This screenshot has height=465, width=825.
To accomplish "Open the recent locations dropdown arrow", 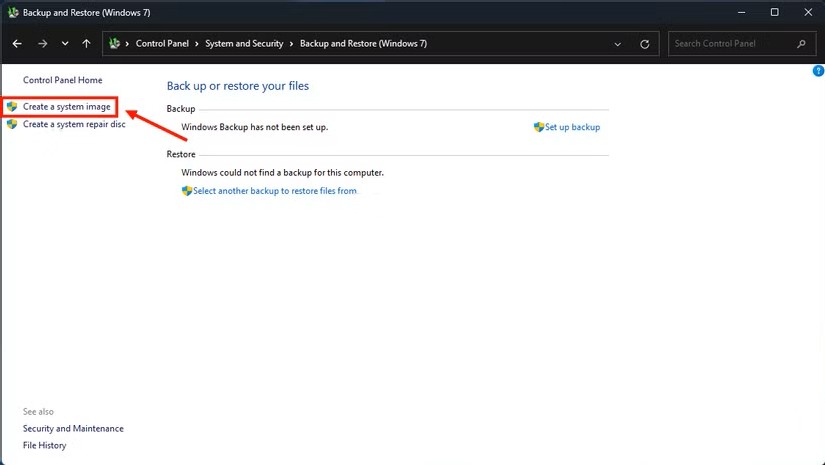I will click(x=65, y=44).
